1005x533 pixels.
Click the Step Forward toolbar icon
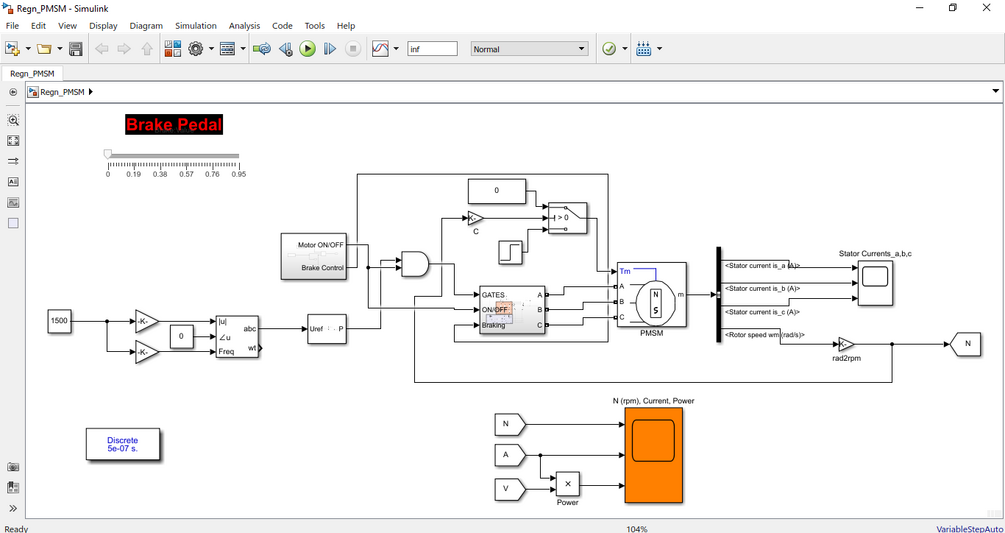point(329,49)
